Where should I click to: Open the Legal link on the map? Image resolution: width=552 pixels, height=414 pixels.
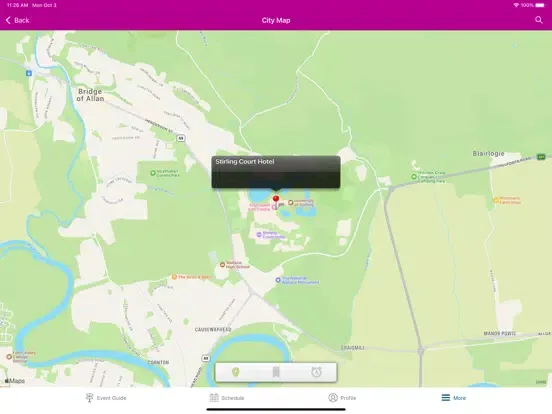541,382
